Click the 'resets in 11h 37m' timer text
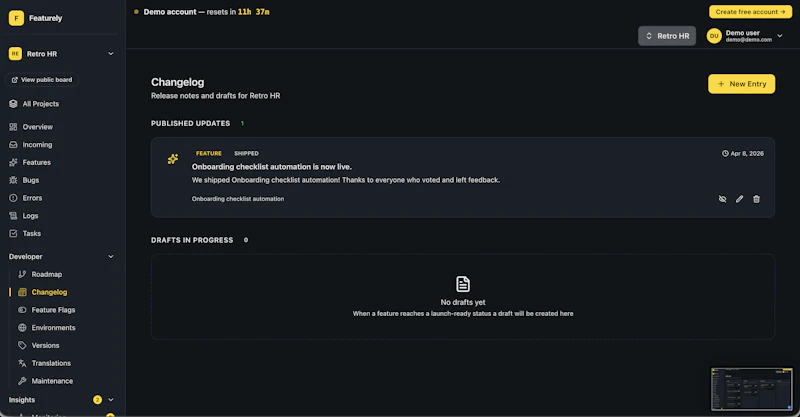The image size is (800, 417). 238,12
